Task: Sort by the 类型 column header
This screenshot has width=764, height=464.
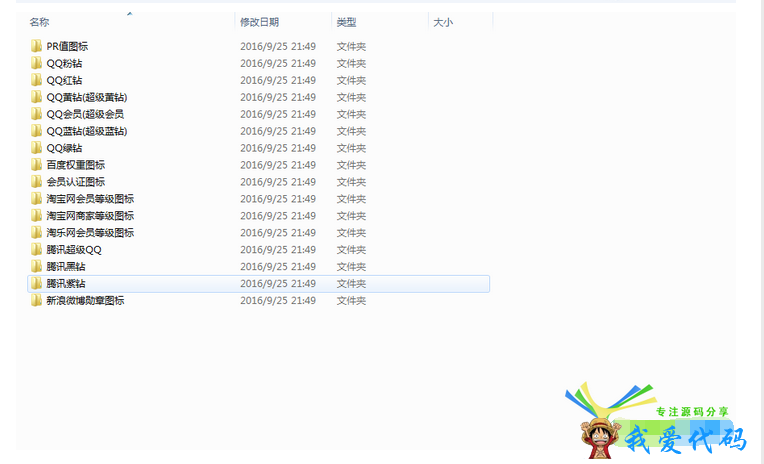Action: pos(346,22)
